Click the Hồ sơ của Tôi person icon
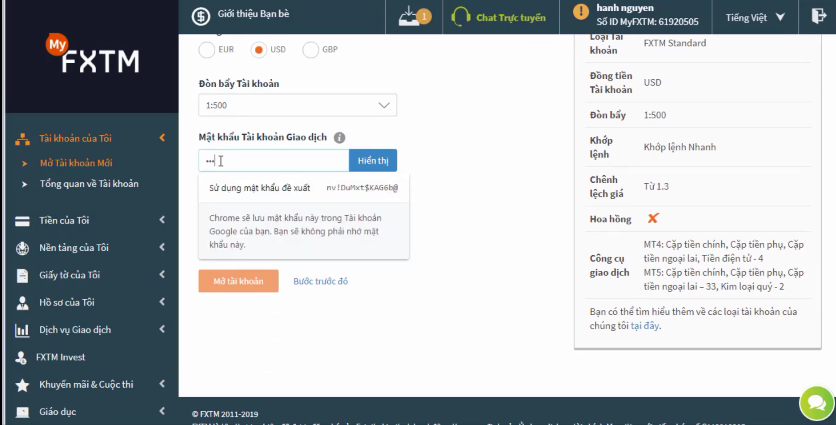The image size is (836, 425). coord(22,303)
